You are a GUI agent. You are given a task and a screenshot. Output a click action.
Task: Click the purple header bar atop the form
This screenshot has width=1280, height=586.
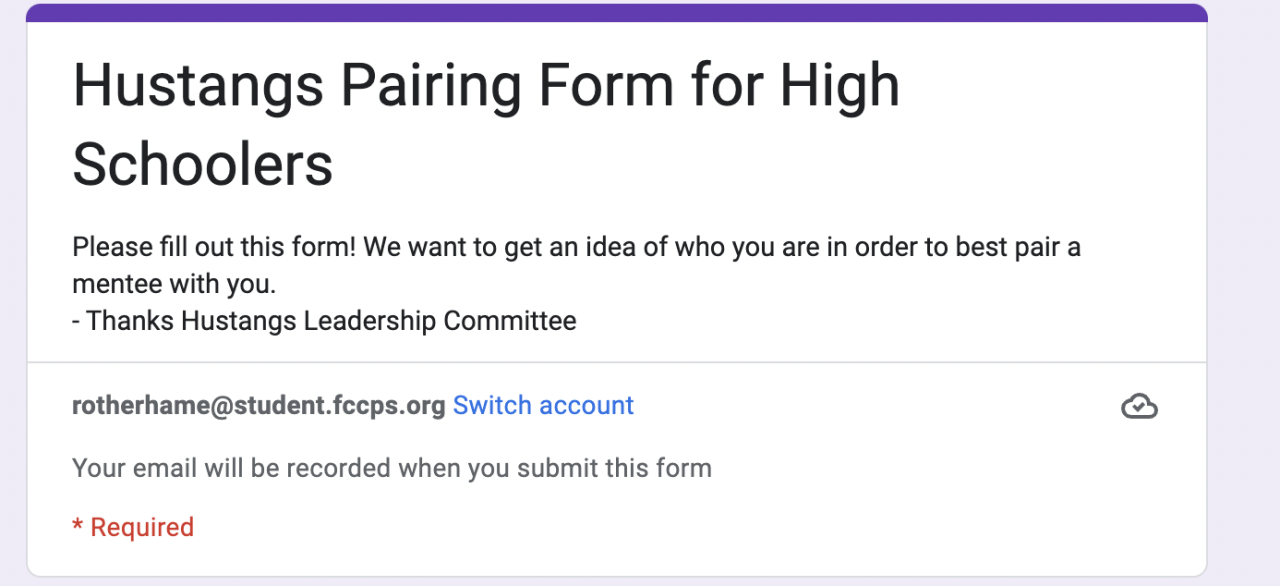coord(616,12)
